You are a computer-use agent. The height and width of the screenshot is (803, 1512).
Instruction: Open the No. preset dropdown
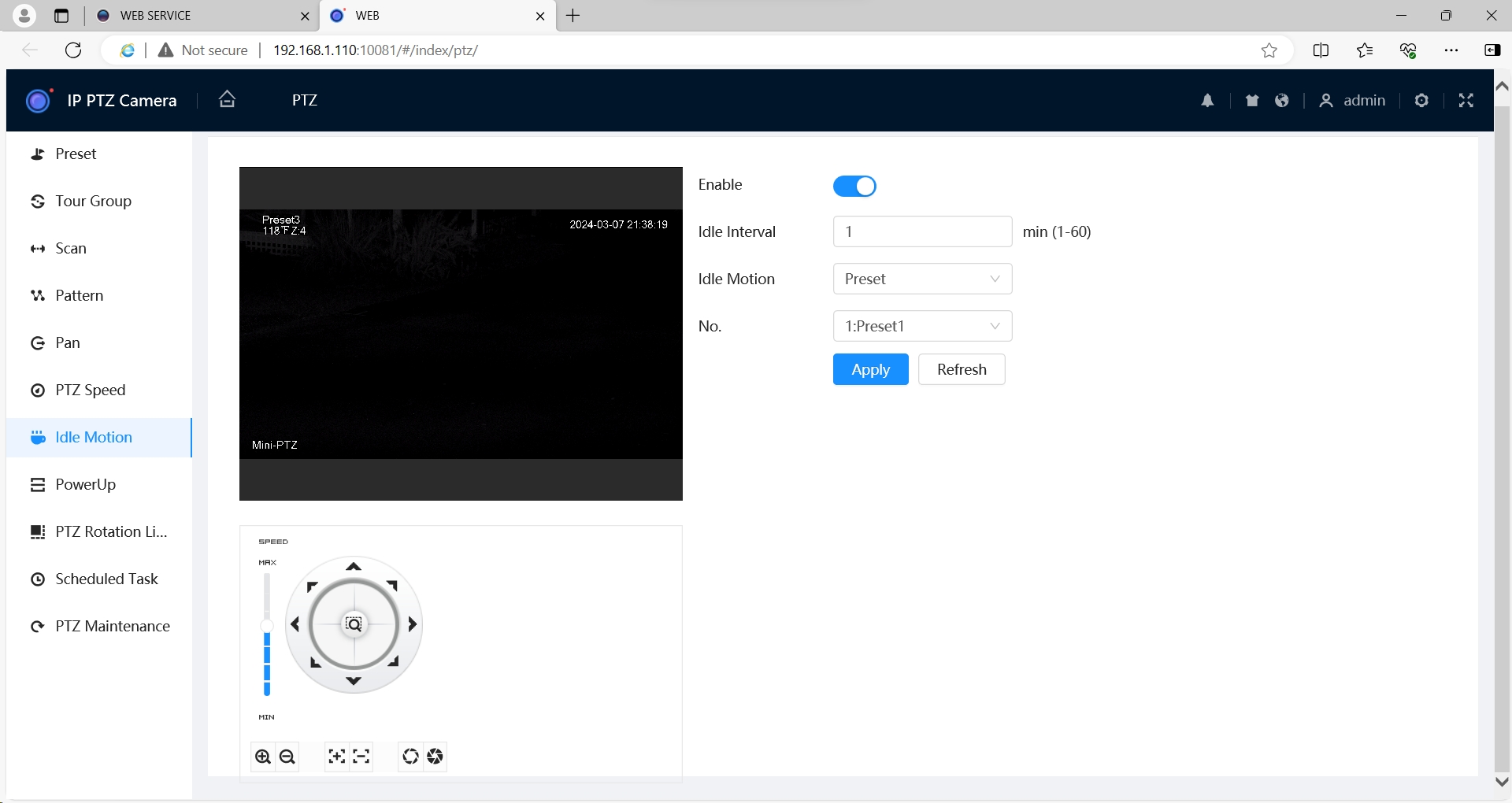point(922,326)
